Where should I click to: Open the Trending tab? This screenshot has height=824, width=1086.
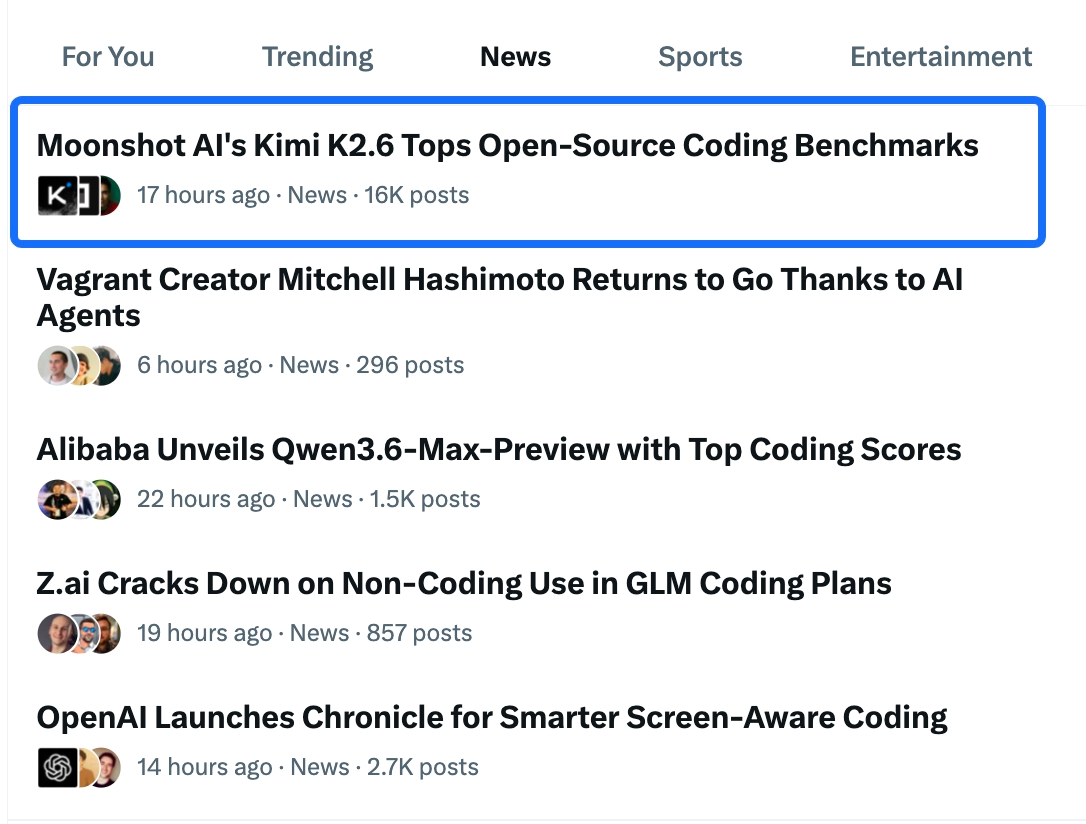point(317,57)
